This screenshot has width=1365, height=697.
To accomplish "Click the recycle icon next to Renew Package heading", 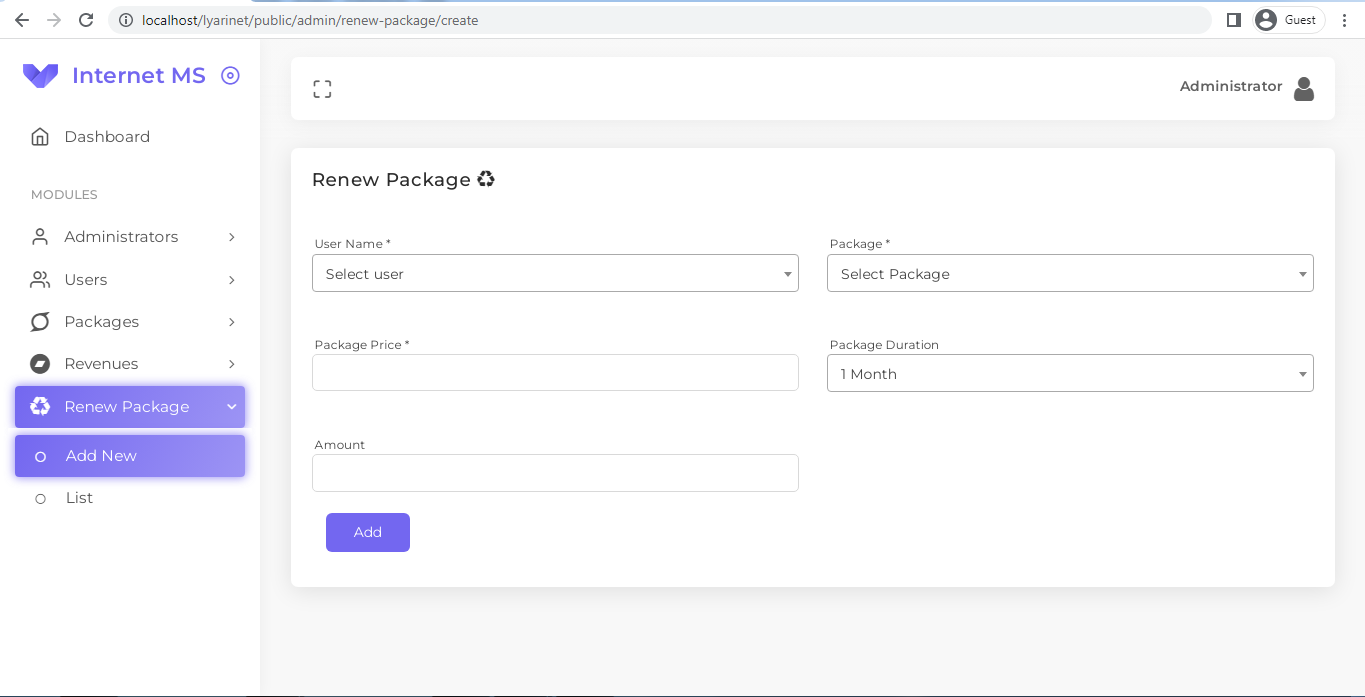I will [486, 178].
